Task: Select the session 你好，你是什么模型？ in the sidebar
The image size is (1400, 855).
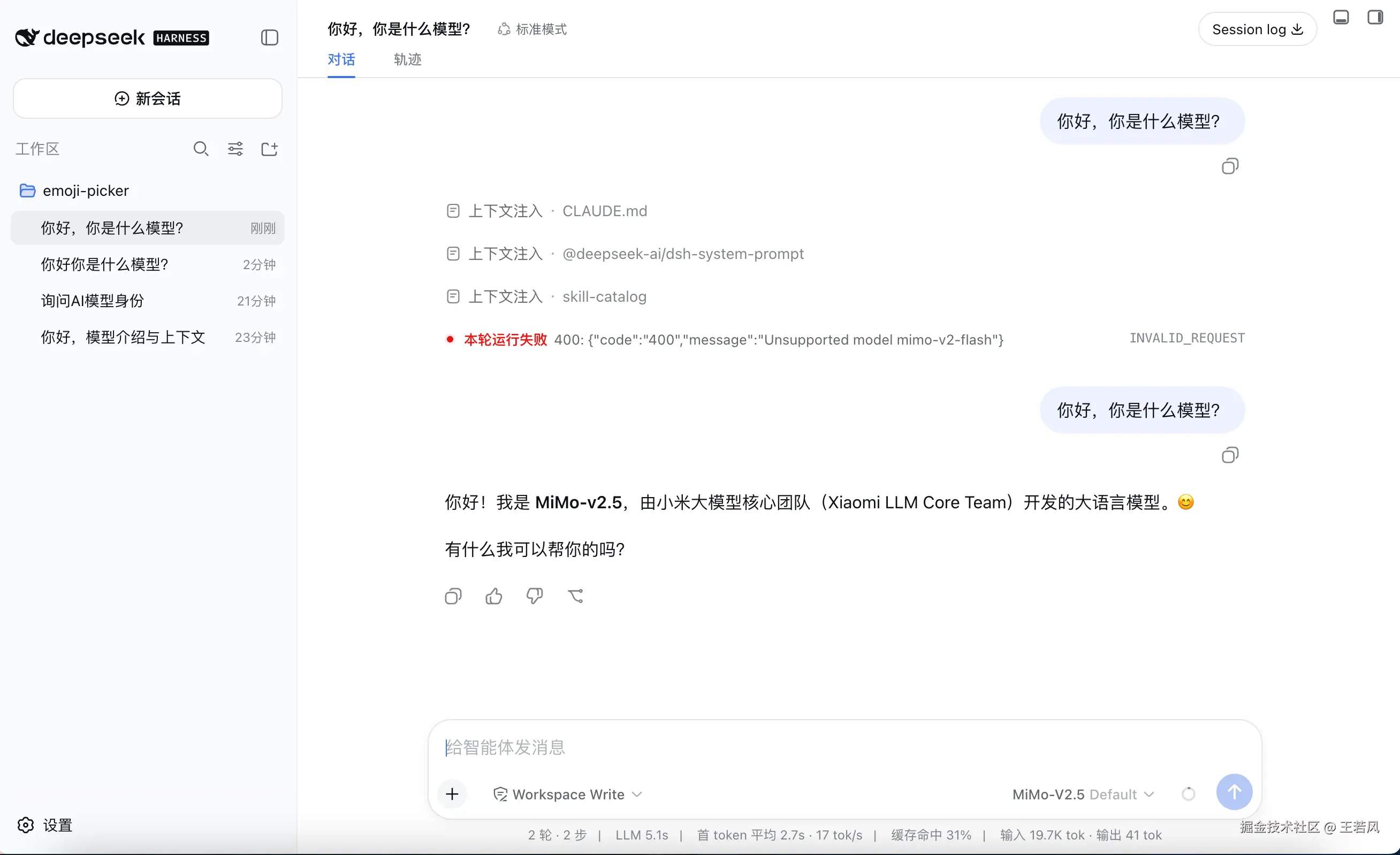Action: tap(148, 228)
